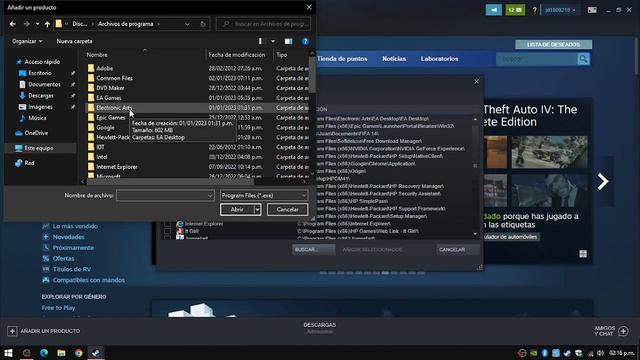This screenshot has height=360, width=640.
Task: Select the DVD Maker folder
Action: [110, 88]
